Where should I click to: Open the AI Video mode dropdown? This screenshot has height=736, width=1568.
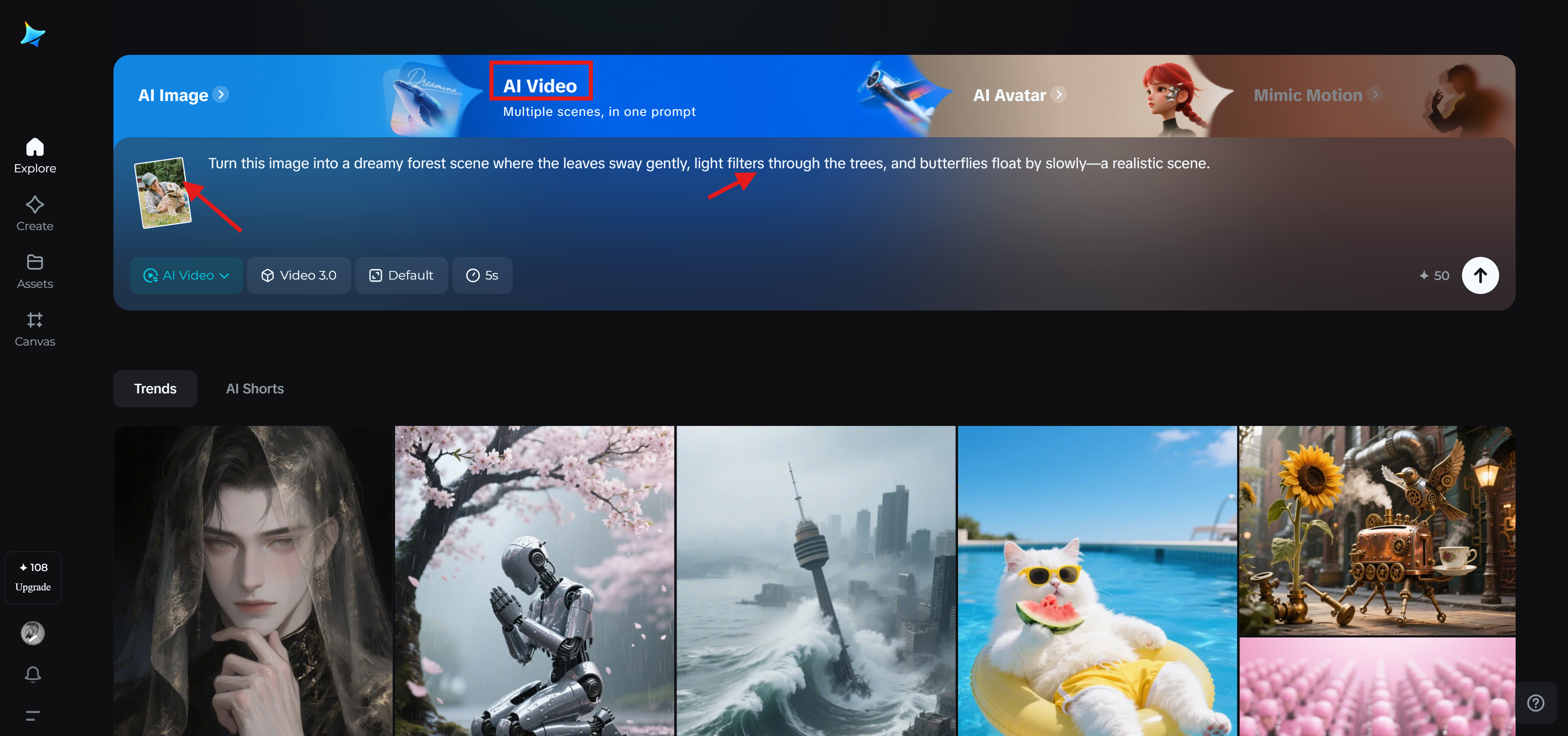186,275
